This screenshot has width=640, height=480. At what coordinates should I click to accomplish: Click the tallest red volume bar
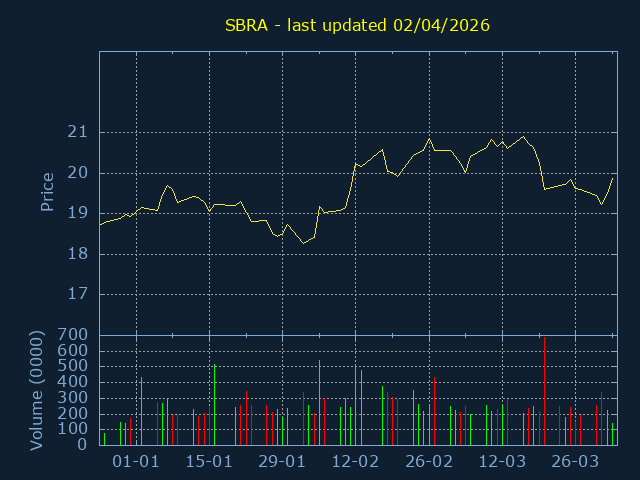pyautogui.click(x=544, y=392)
